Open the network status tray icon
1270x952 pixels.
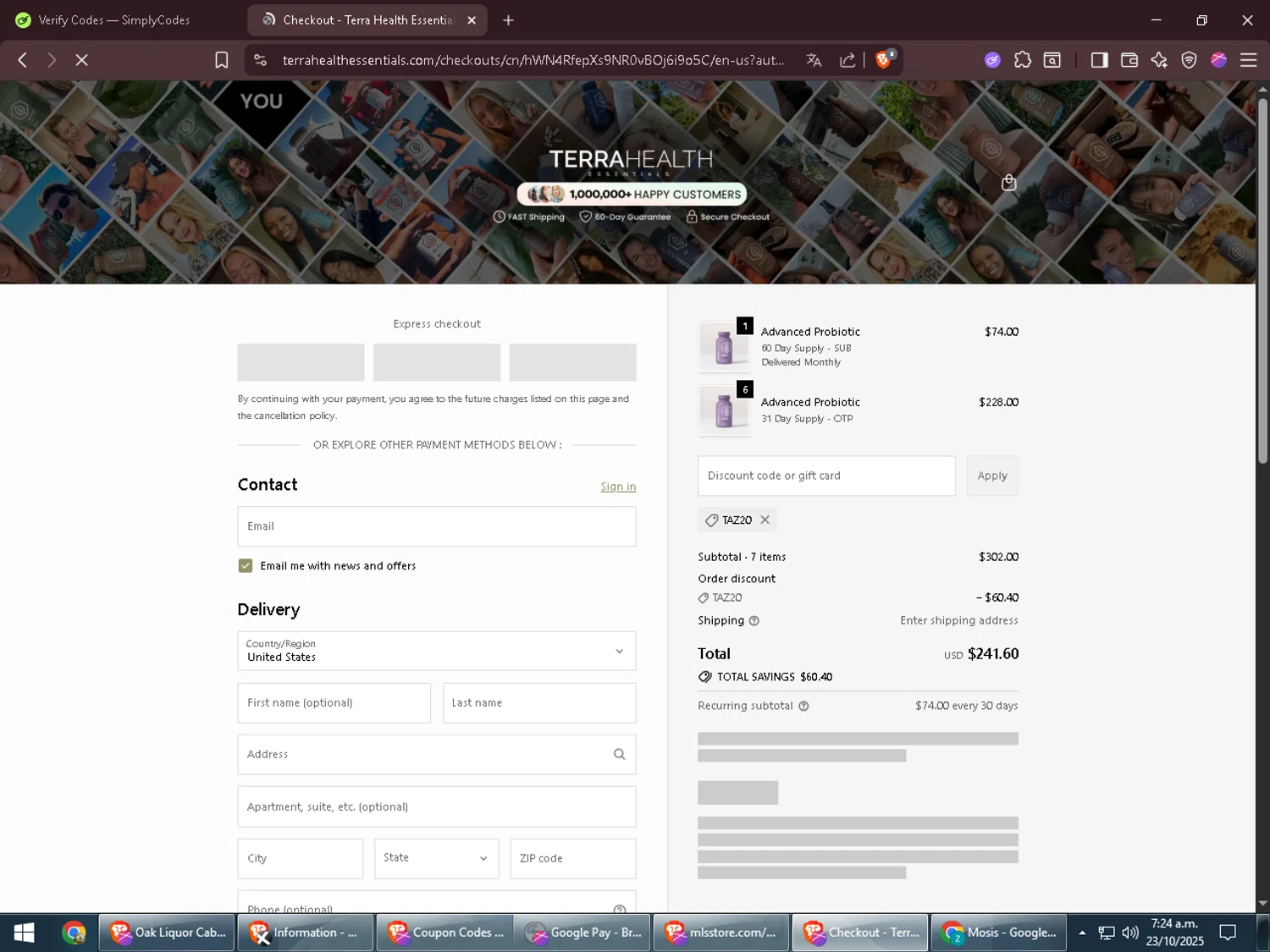pyautogui.click(x=1107, y=933)
